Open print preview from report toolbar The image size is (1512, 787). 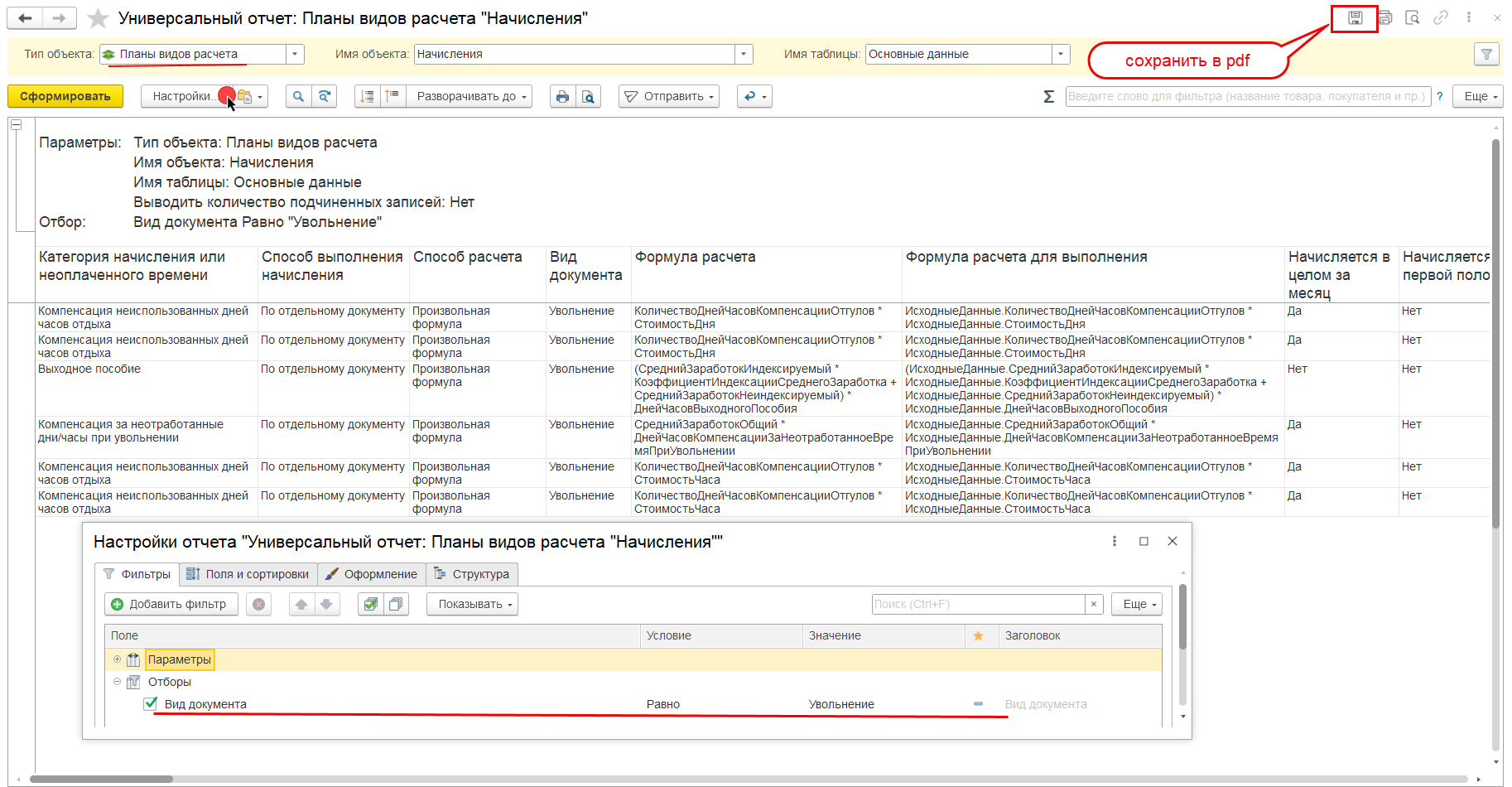click(x=588, y=97)
